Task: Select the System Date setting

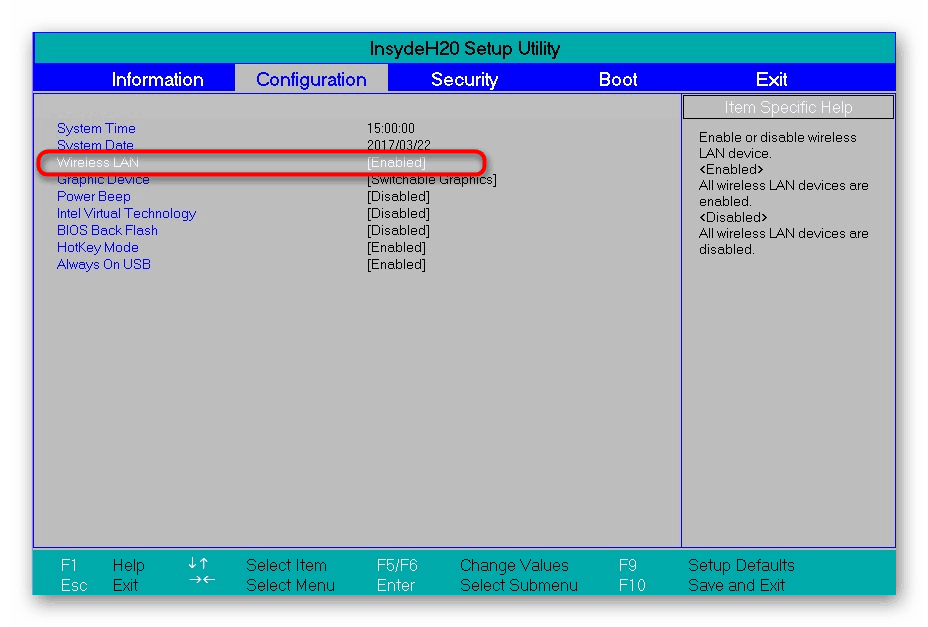Action: [x=95, y=145]
